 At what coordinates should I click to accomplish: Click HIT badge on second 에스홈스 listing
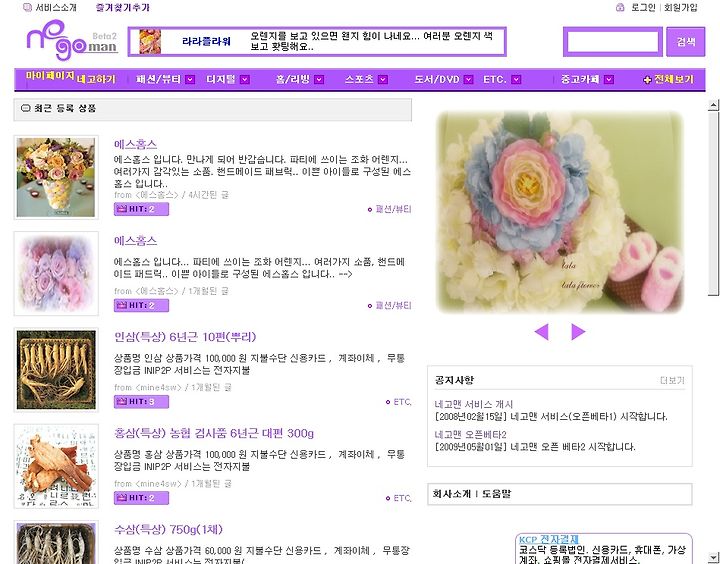(141, 305)
